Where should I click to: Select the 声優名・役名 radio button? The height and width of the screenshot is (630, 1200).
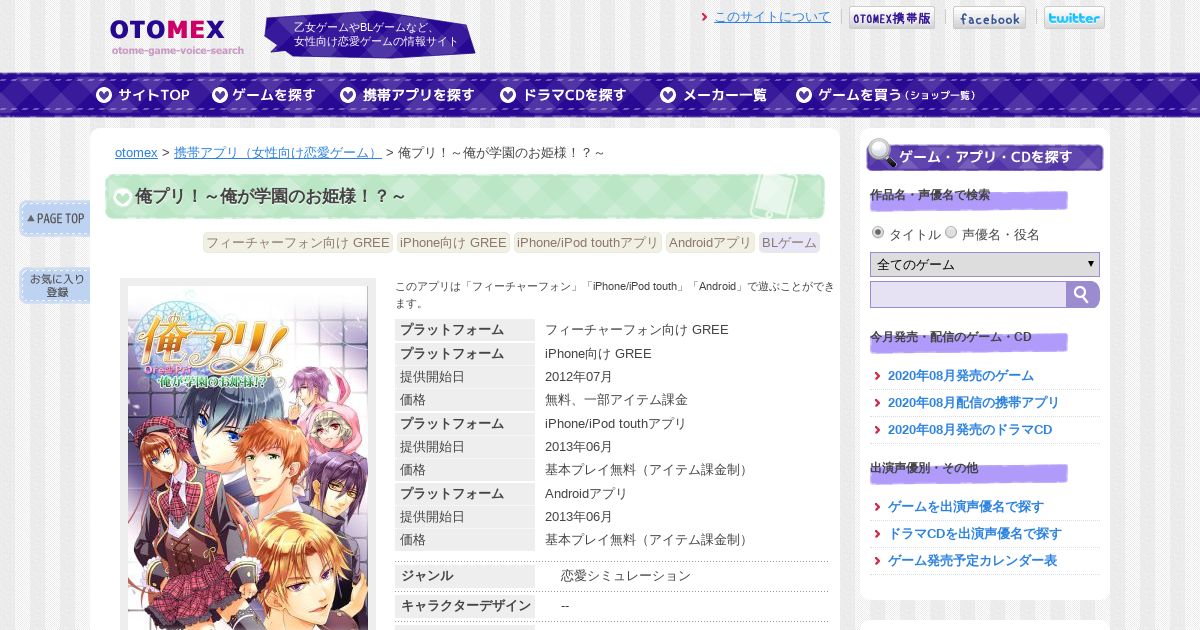pyautogui.click(x=951, y=232)
